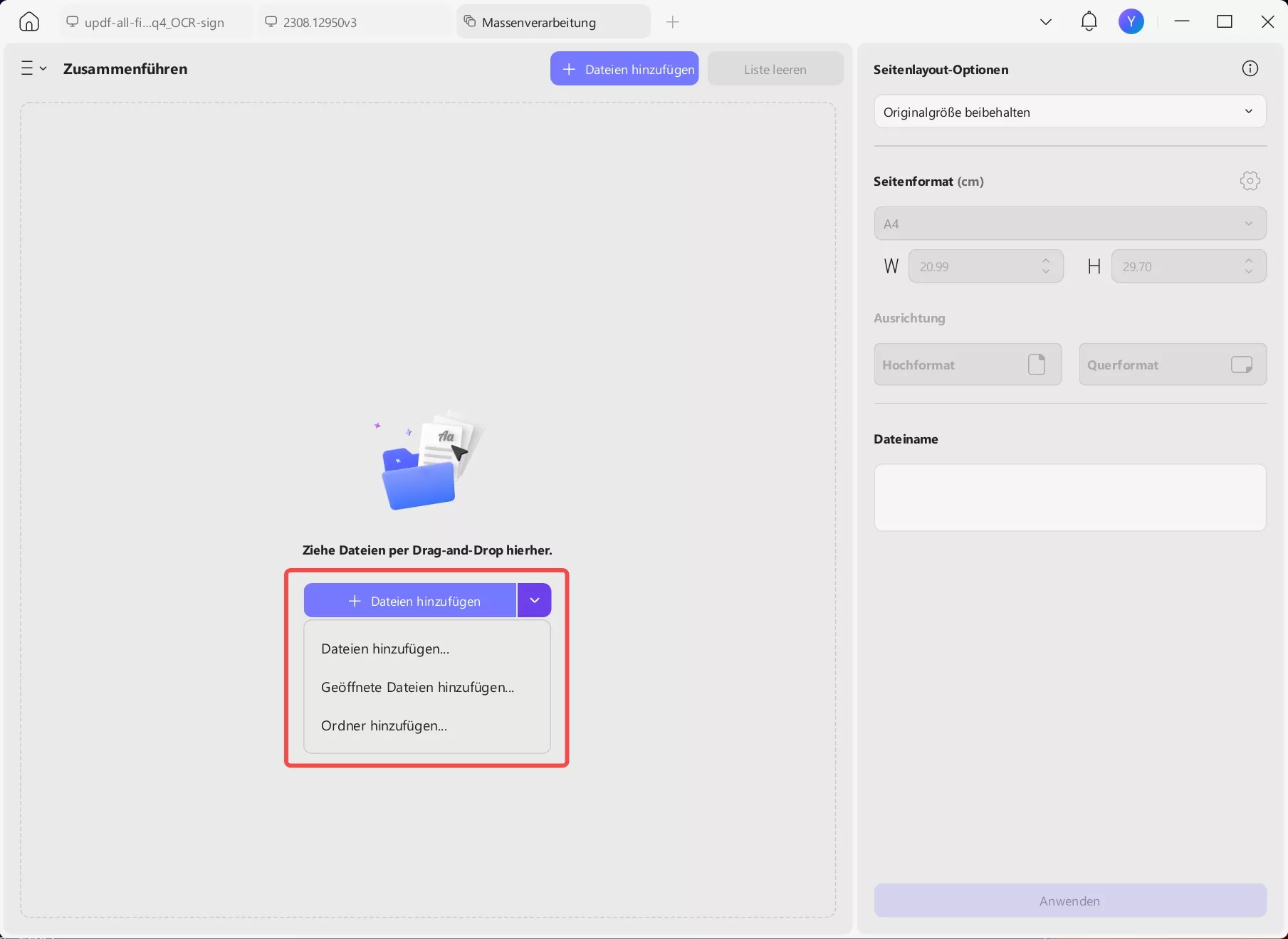Show info about page layout options
This screenshot has width=1288, height=939.
pyautogui.click(x=1250, y=69)
